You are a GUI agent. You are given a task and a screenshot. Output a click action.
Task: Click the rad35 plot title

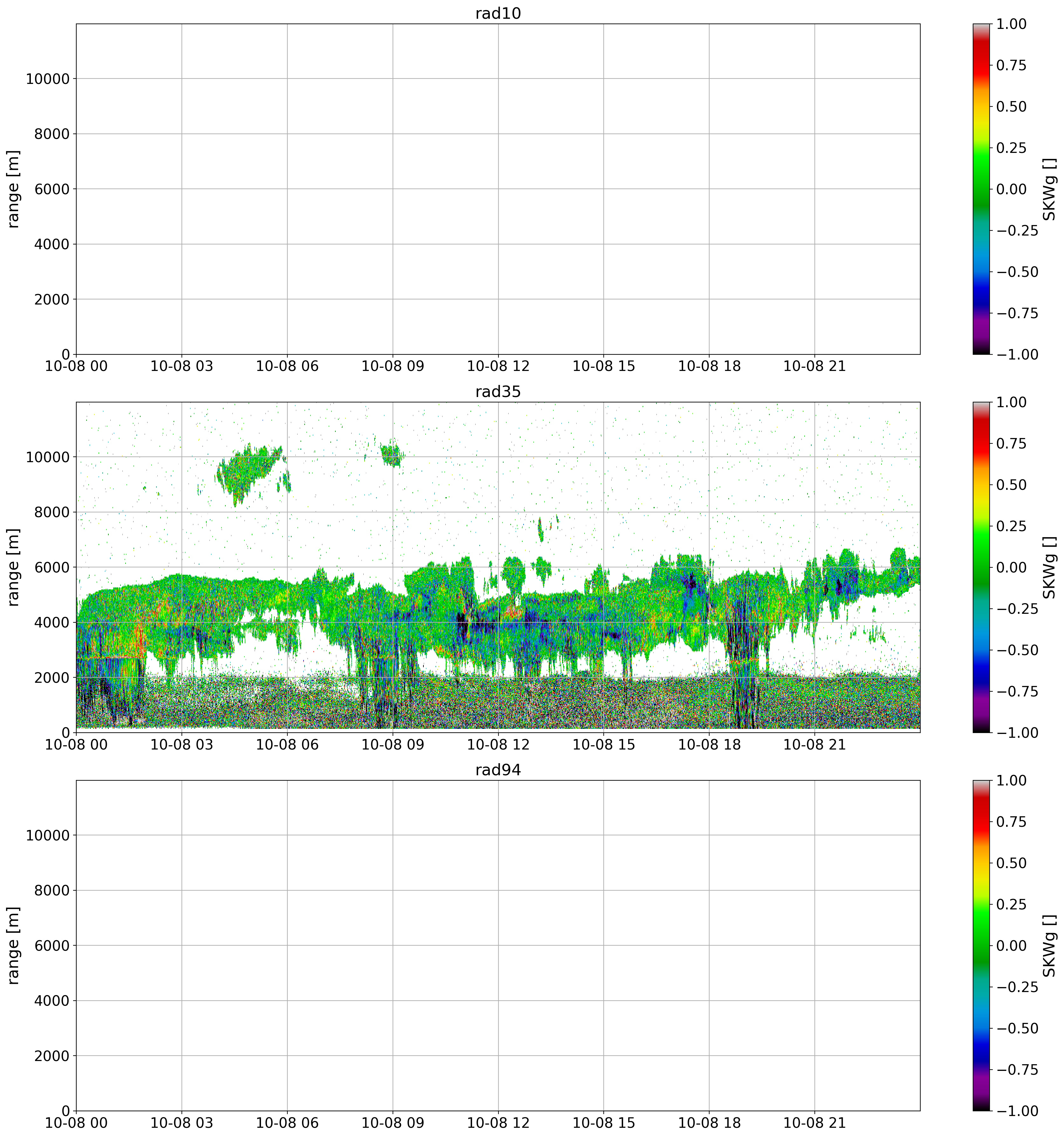(x=498, y=392)
